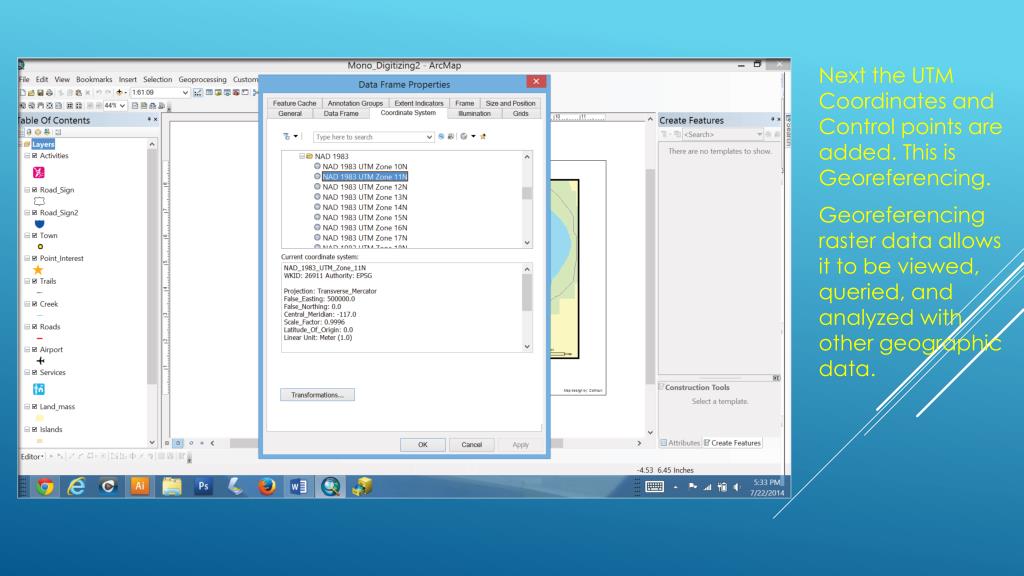Click the Airport plane symbol
Screen dimensions: 1024x576
(40, 360)
